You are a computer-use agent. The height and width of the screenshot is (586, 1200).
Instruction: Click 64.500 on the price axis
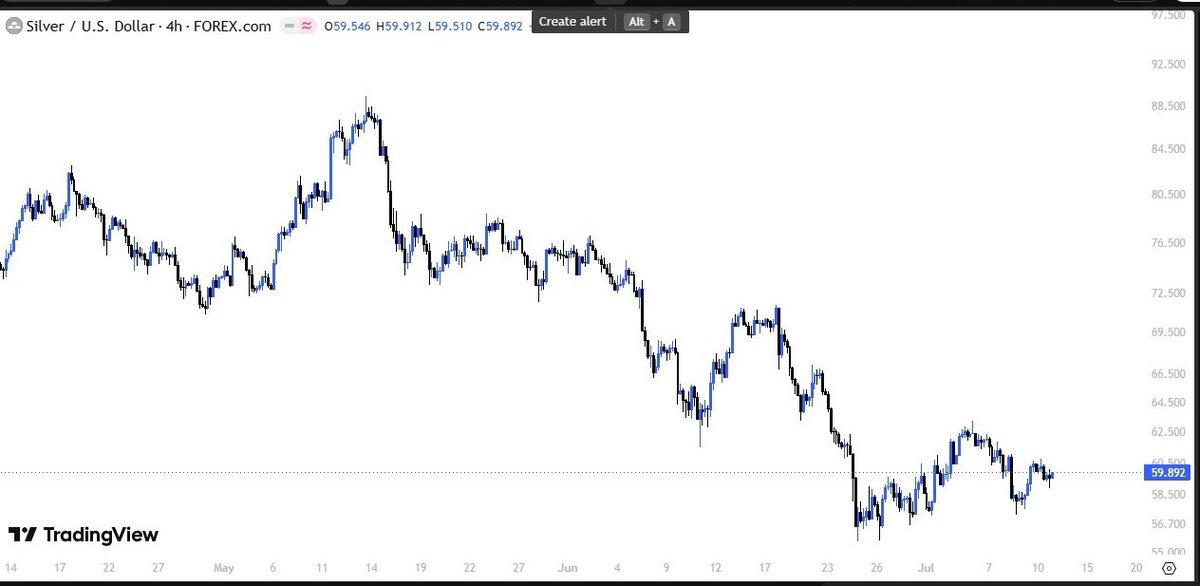point(1168,403)
